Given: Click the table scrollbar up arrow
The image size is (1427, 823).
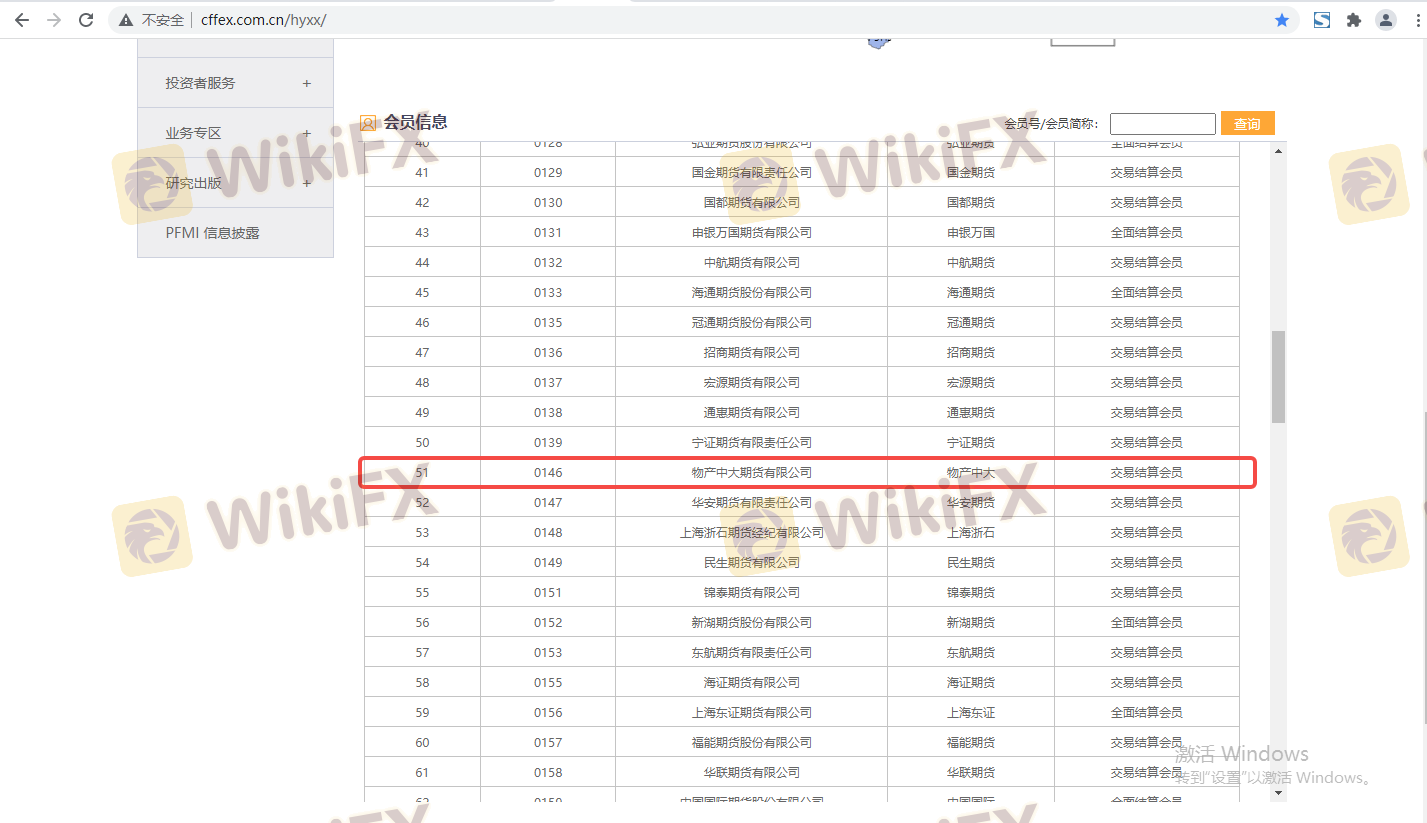Looking at the screenshot, I should pyautogui.click(x=1278, y=151).
